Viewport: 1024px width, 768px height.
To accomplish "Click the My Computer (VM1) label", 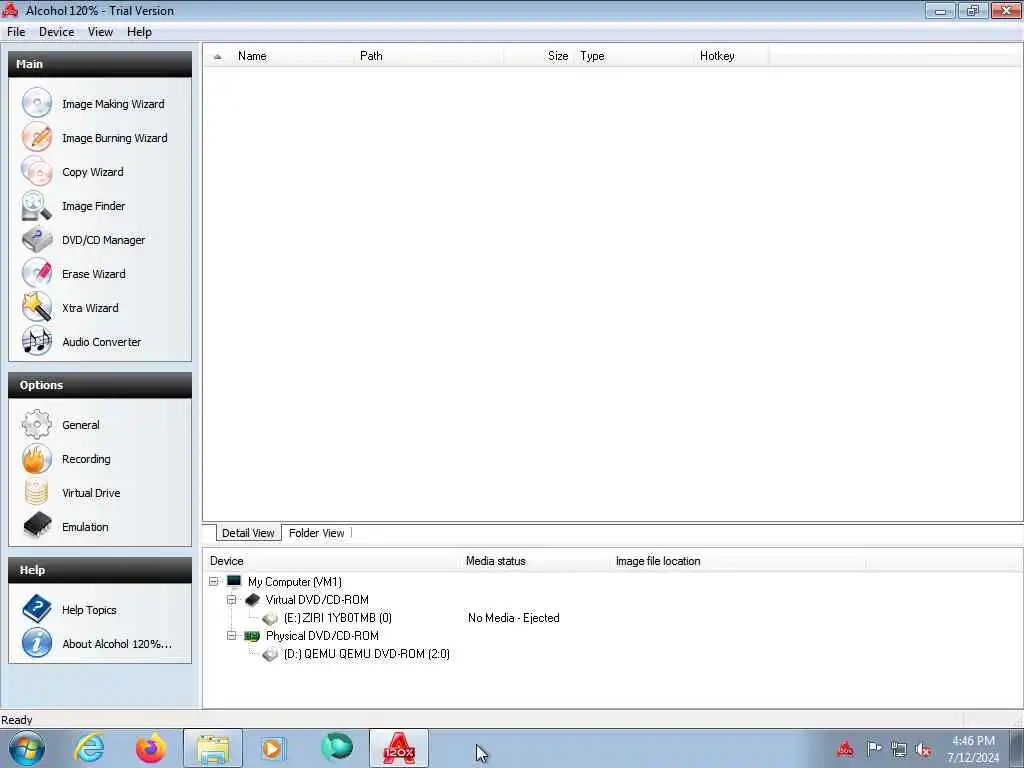I will pos(295,582).
